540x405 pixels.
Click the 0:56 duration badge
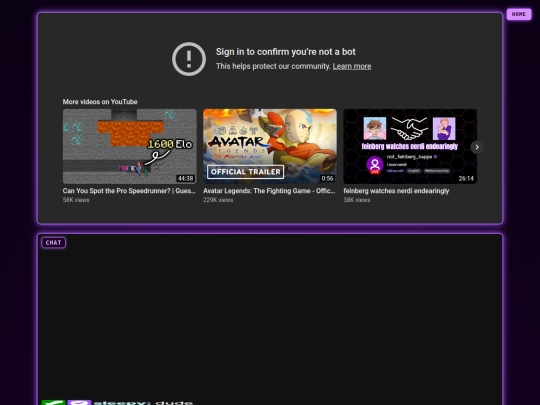pos(327,178)
